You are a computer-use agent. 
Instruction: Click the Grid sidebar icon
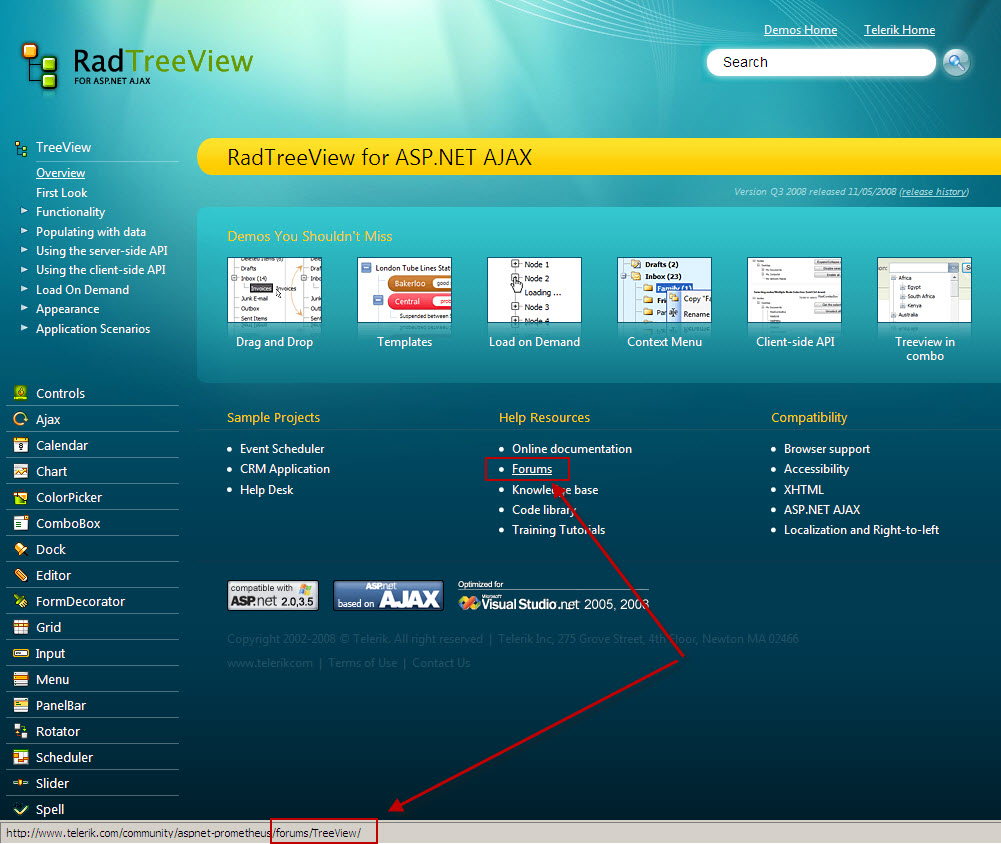point(20,627)
